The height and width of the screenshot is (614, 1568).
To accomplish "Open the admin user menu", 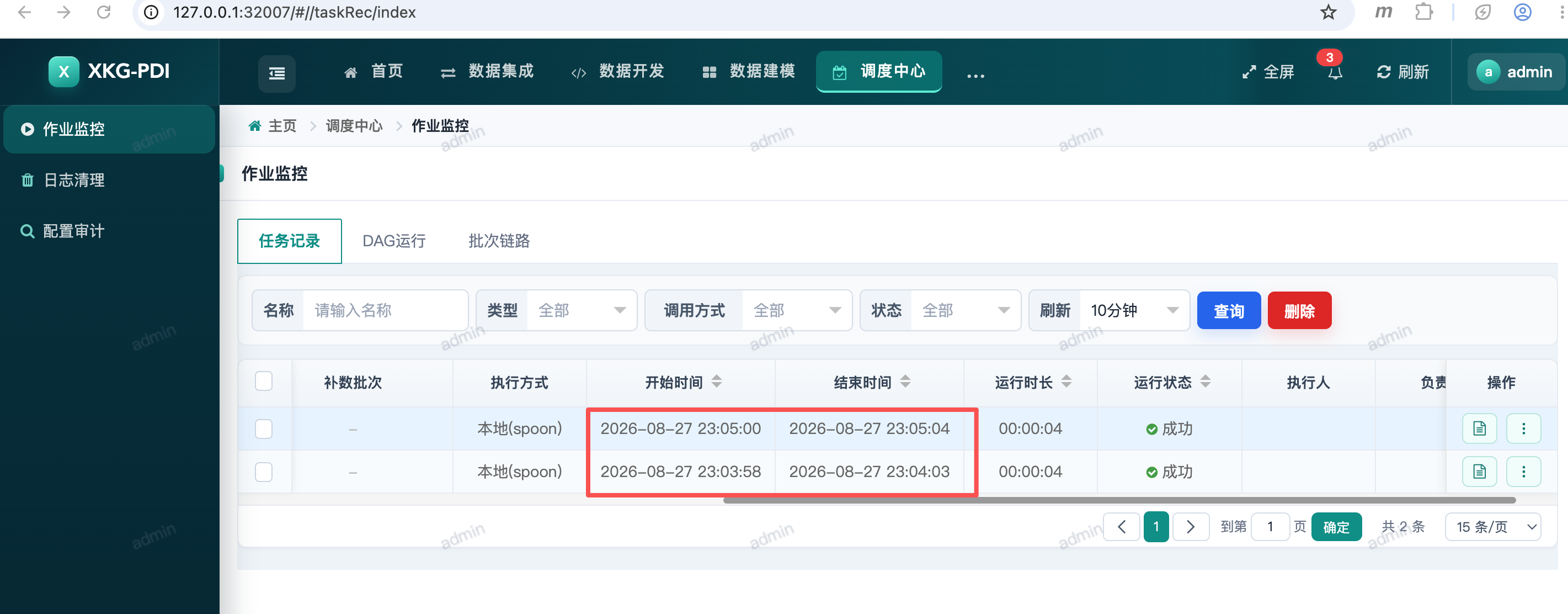I will tap(1516, 72).
